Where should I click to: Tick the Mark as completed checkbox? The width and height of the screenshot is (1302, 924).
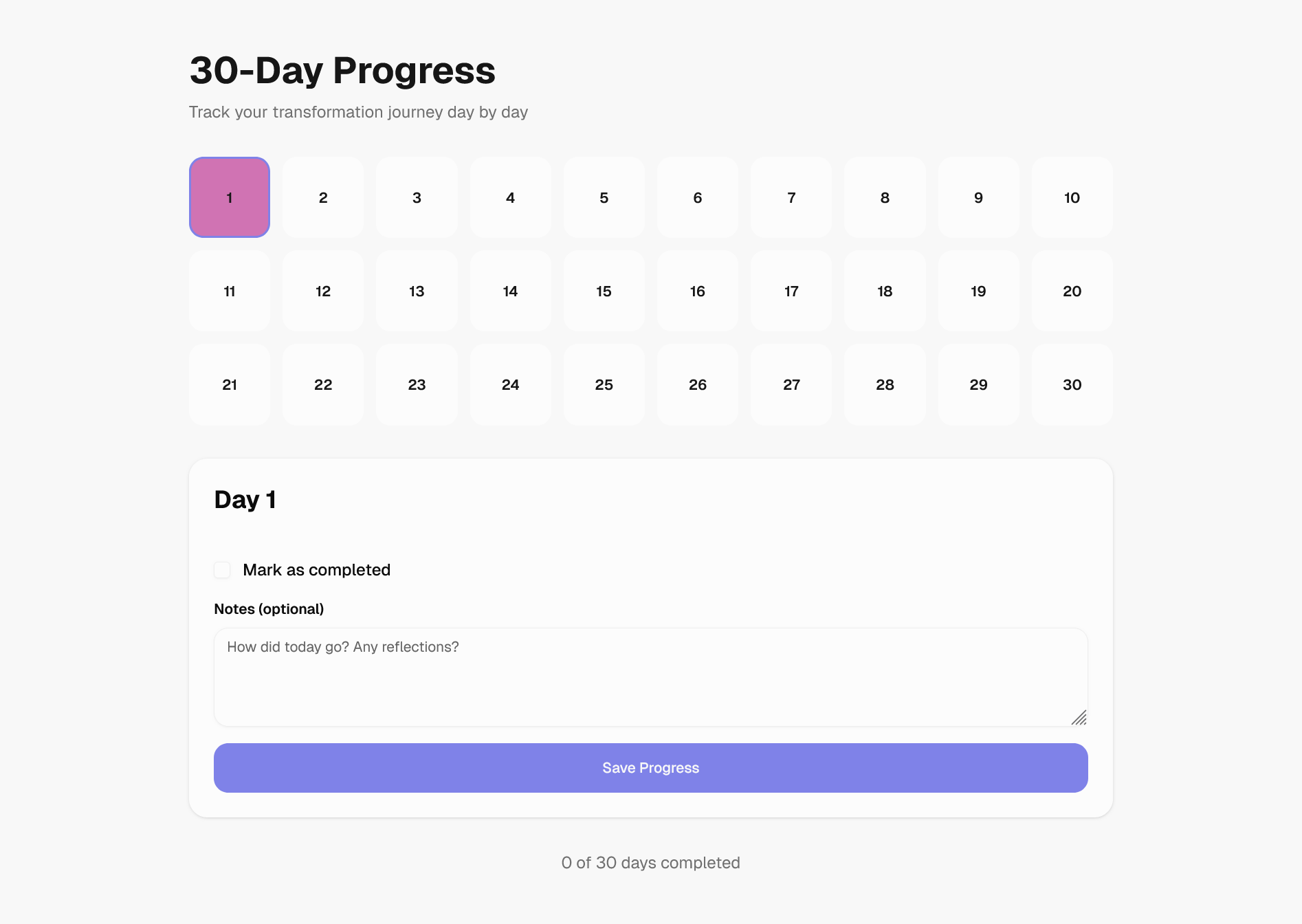click(x=222, y=570)
